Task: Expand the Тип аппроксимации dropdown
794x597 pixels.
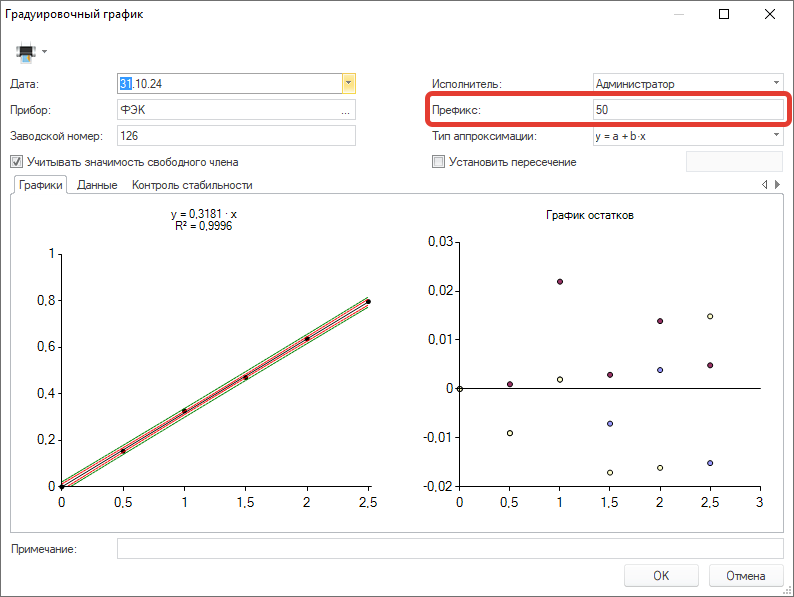Action: click(776, 135)
